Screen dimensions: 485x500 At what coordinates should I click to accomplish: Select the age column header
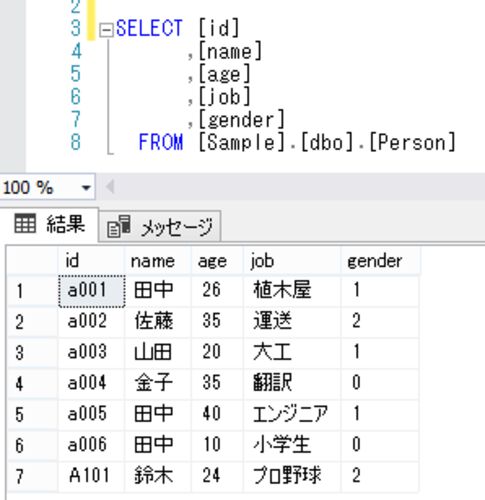point(217,261)
